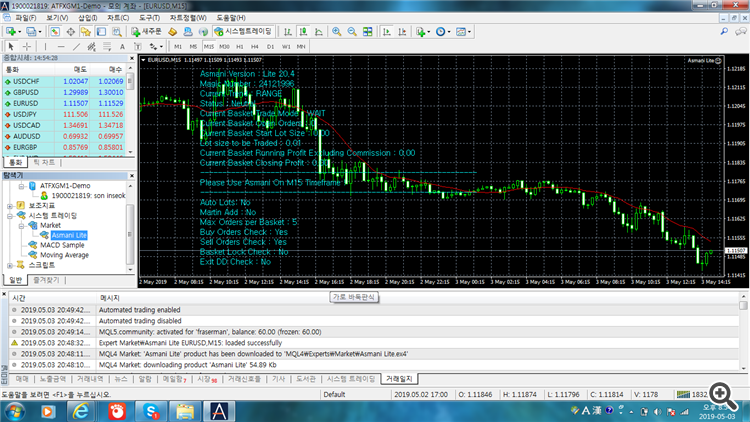Screen dimensions: 750x422
Task: Select the equidistant channel tool
Action: coord(91,46)
